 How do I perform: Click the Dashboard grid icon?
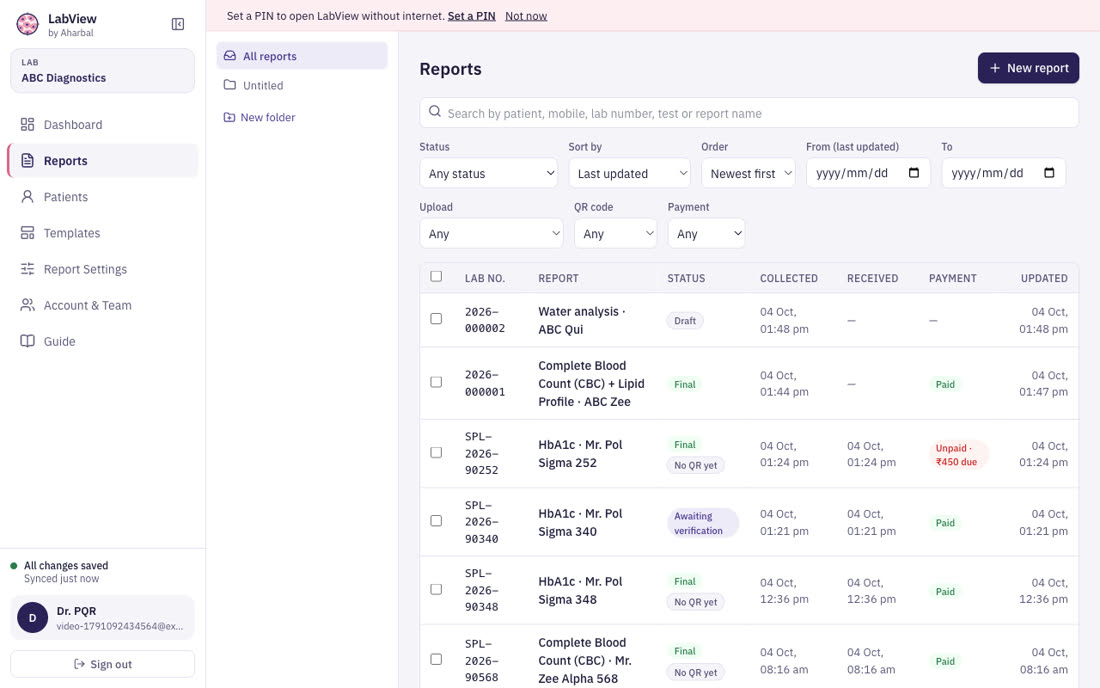pyautogui.click(x=27, y=124)
